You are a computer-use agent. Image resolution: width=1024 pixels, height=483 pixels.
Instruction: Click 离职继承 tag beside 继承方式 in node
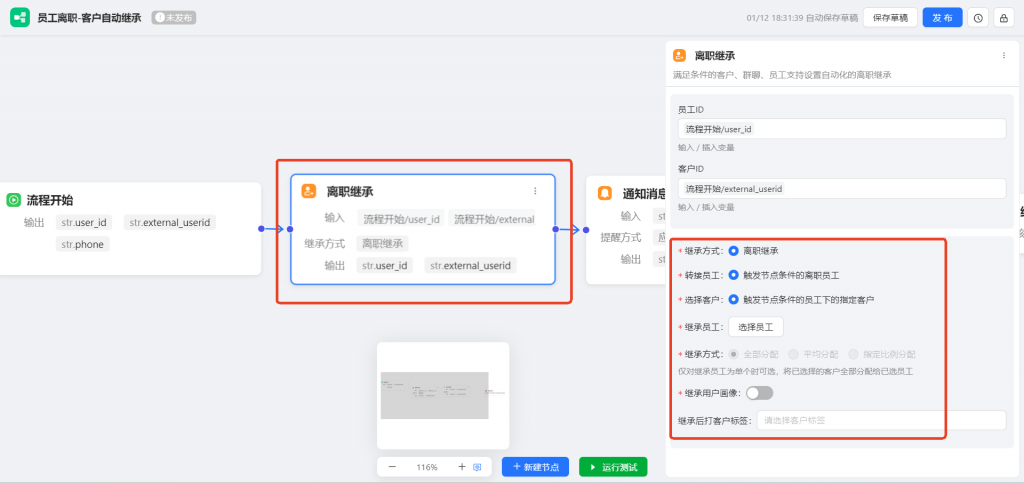click(x=383, y=243)
